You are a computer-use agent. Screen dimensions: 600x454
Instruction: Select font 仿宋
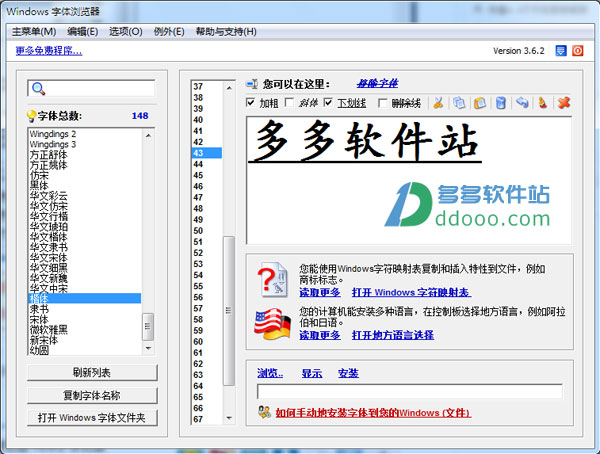(39, 175)
